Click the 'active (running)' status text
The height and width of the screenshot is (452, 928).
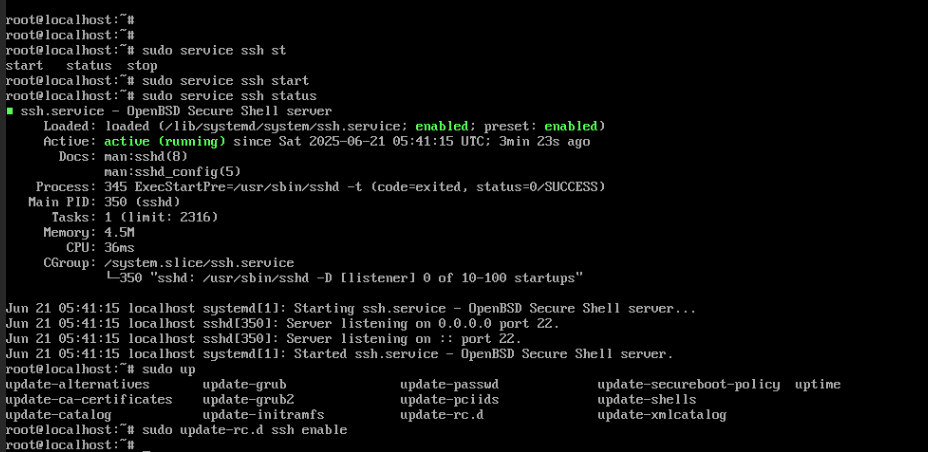pyautogui.click(x=165, y=141)
